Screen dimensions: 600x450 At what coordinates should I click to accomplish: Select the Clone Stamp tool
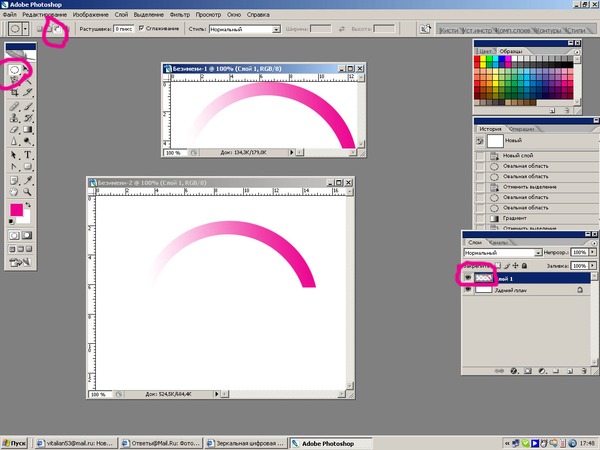point(15,118)
